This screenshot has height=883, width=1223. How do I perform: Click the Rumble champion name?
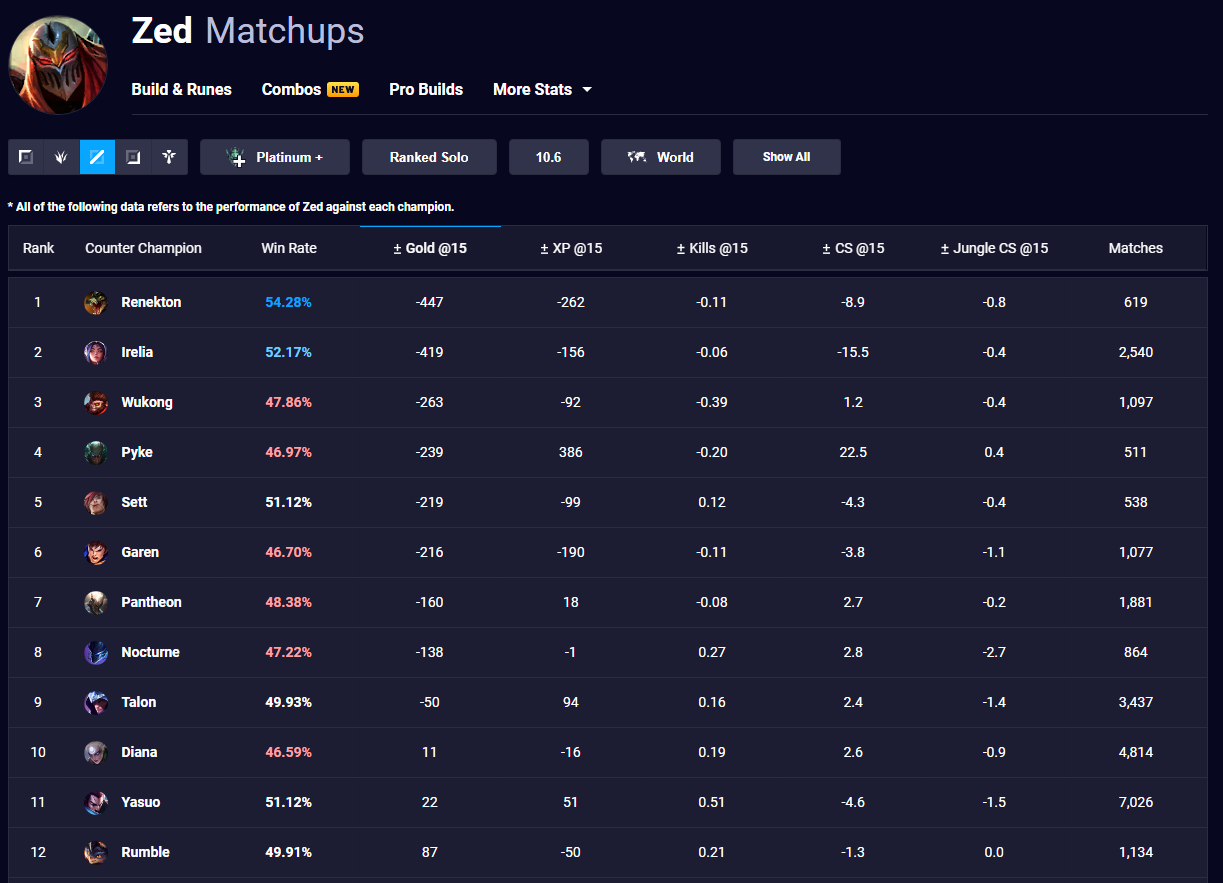coord(145,852)
